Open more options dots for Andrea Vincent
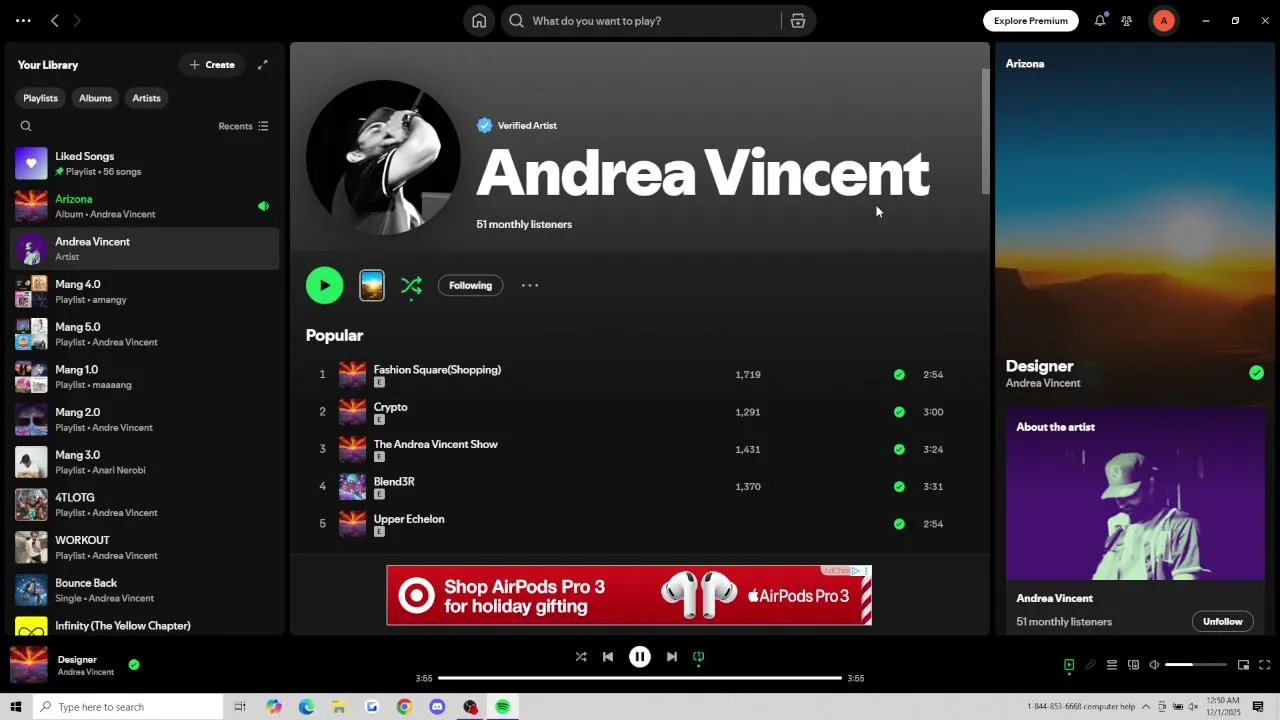Viewport: 1280px width, 720px height. [x=530, y=285]
